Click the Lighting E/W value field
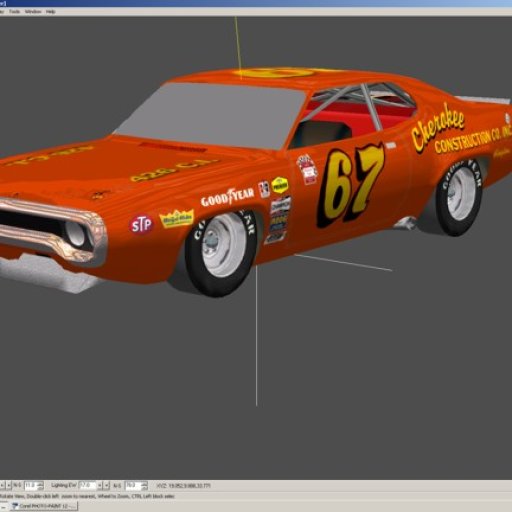This screenshot has height=512, width=512. tap(87, 485)
